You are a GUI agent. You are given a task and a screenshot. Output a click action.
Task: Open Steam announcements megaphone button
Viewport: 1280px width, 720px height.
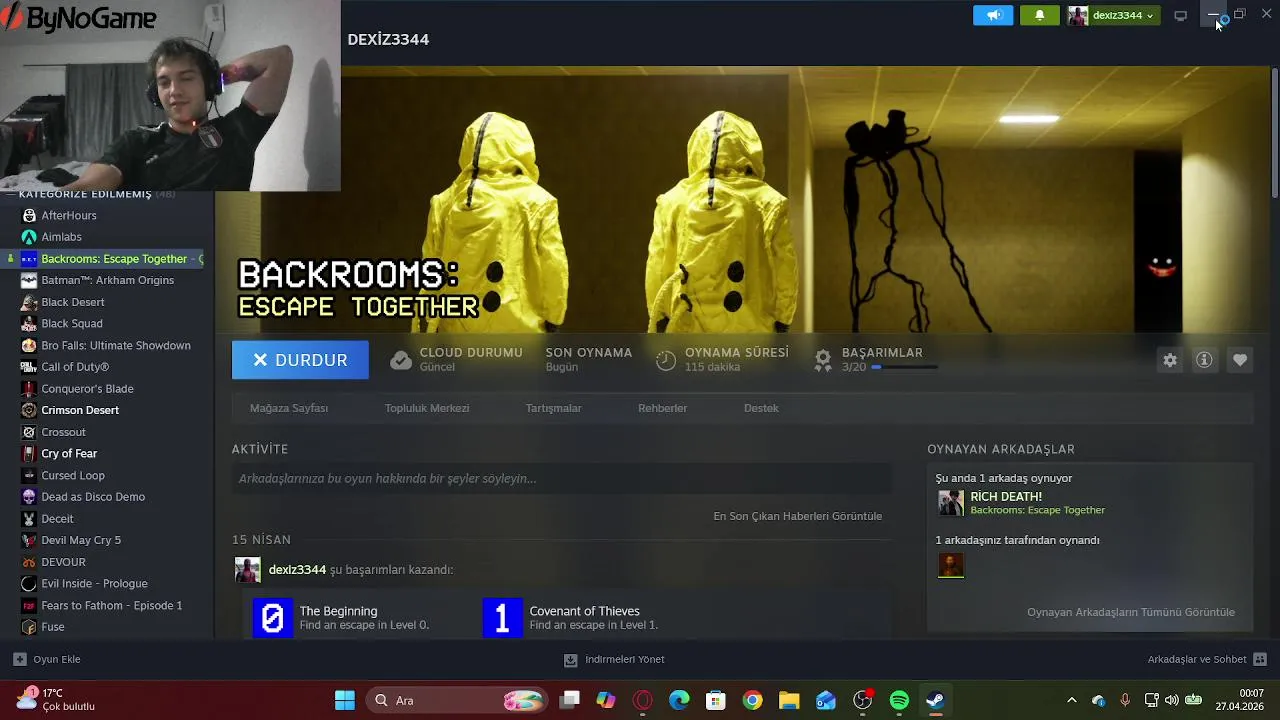[993, 15]
